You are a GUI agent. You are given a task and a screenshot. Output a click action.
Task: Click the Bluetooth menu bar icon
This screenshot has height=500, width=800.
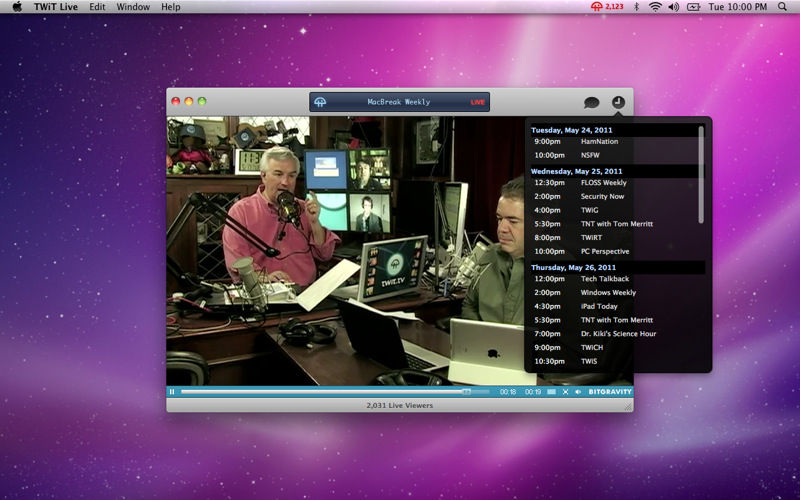[636, 7]
